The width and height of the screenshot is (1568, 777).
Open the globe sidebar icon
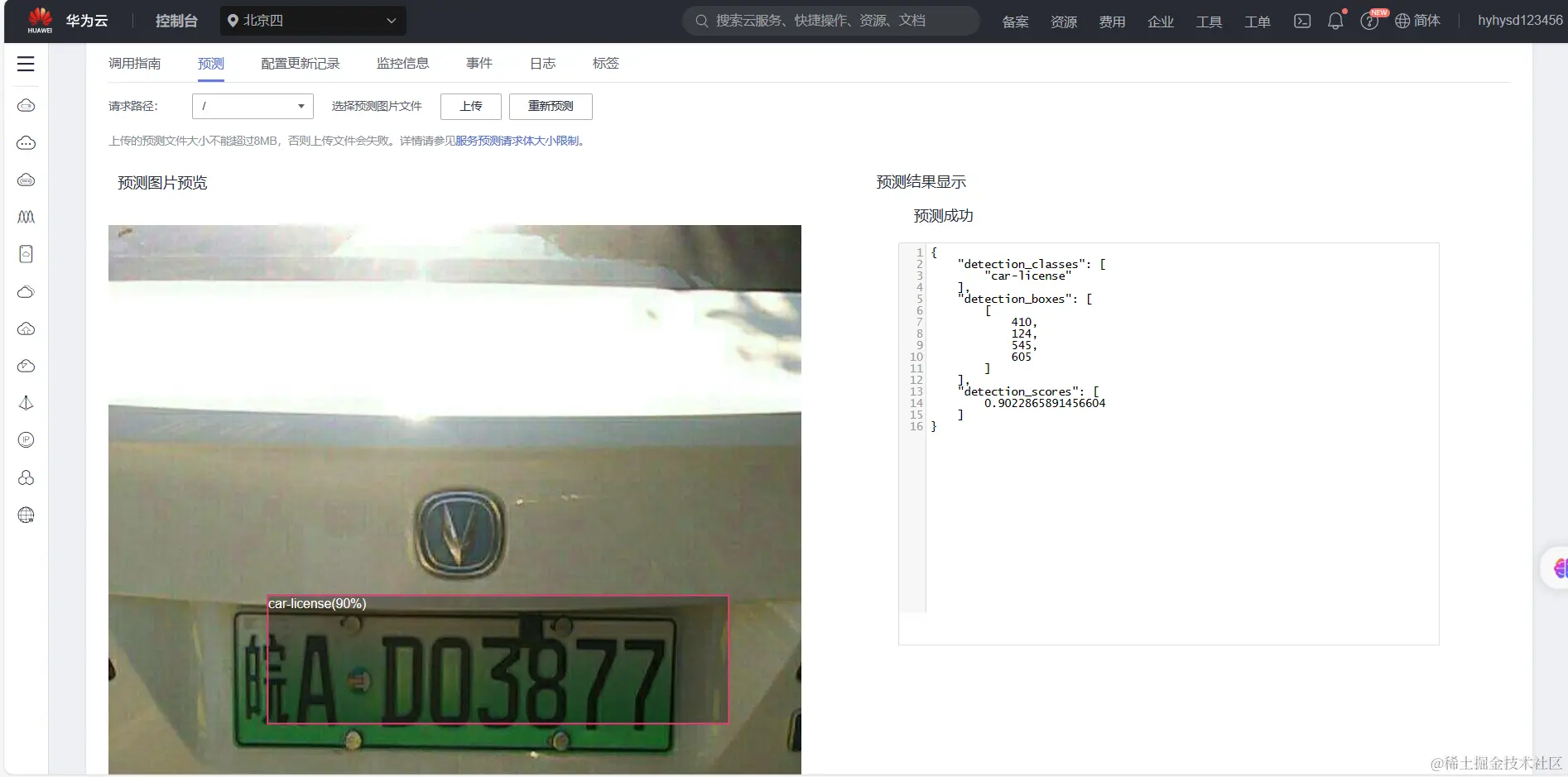26,515
